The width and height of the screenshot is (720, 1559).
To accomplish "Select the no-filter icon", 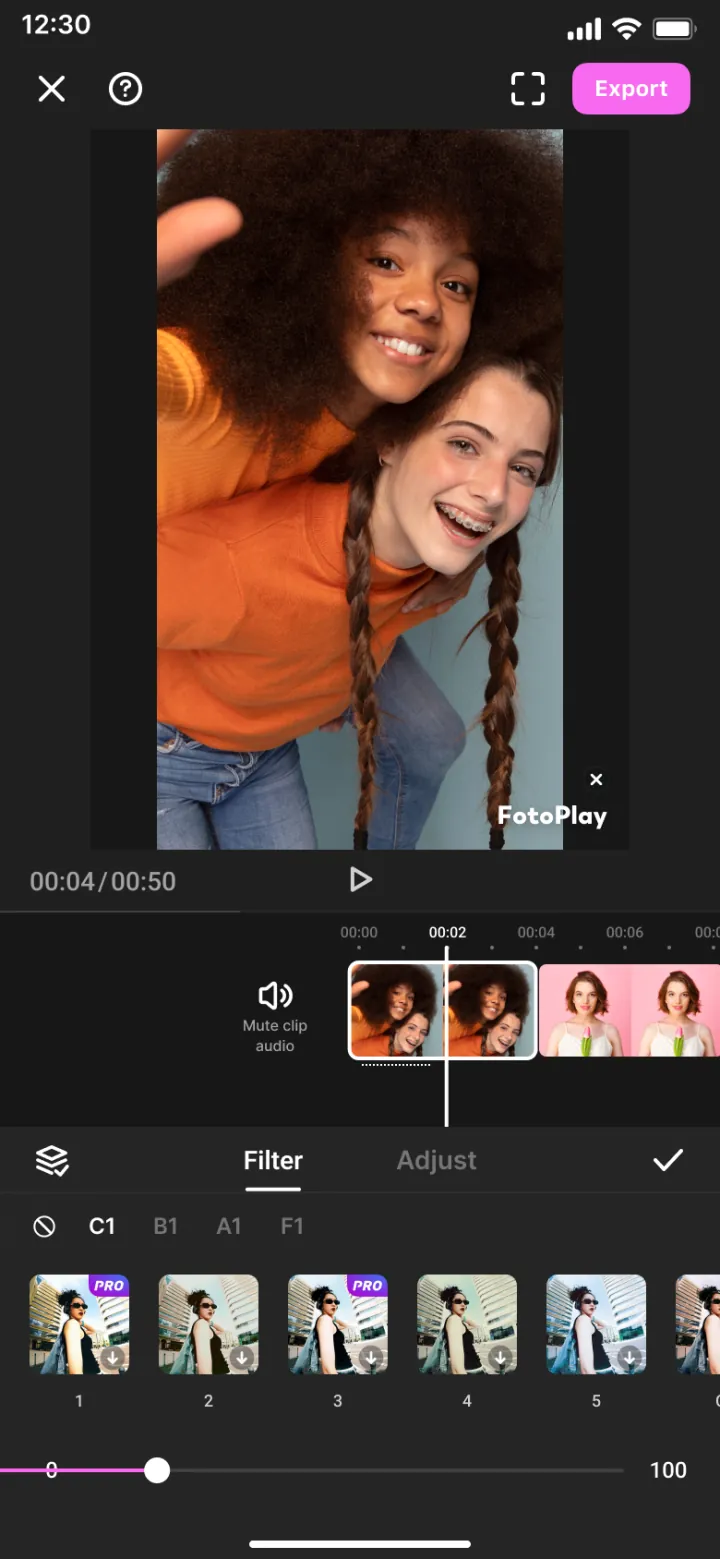I will click(x=44, y=1226).
